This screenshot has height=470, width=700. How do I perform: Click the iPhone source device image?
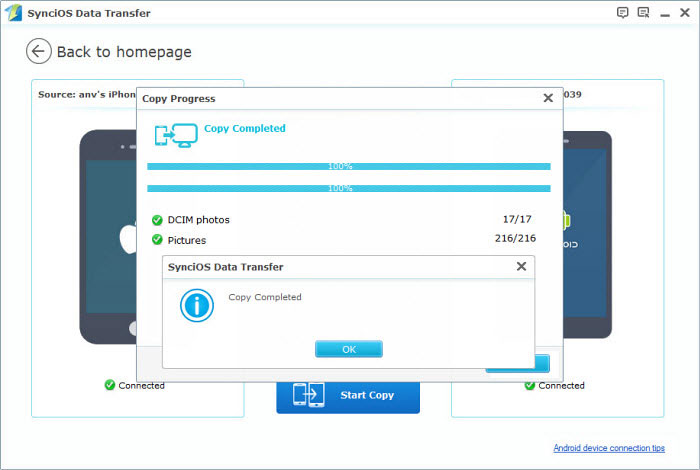(x=108, y=237)
